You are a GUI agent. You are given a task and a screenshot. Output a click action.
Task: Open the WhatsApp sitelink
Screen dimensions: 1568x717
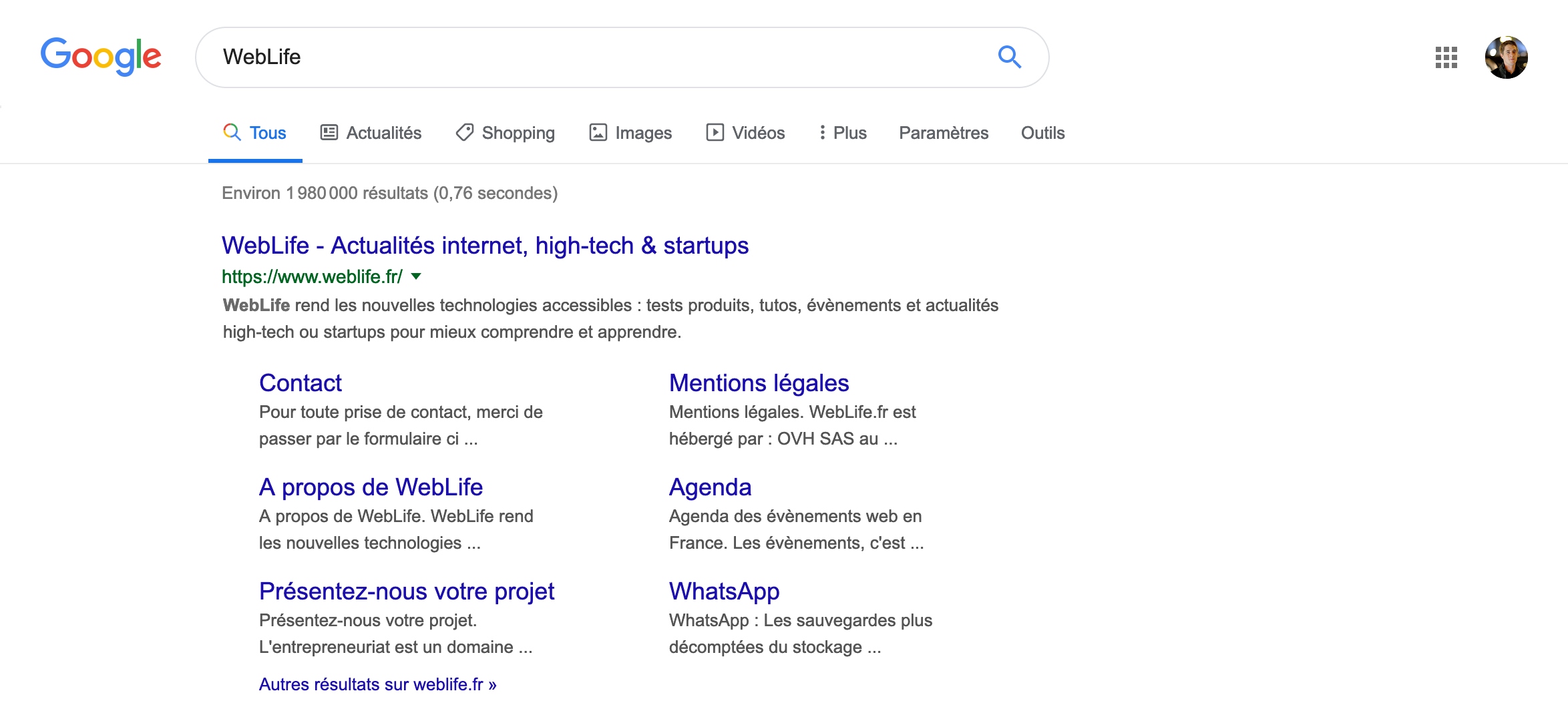pos(724,591)
